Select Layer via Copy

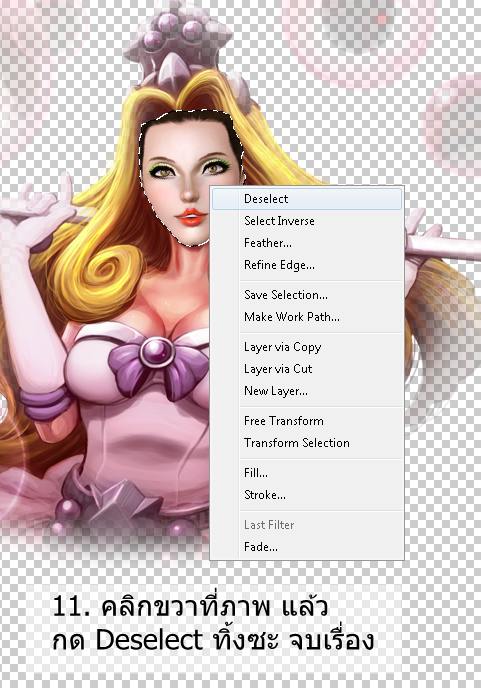tap(307, 347)
